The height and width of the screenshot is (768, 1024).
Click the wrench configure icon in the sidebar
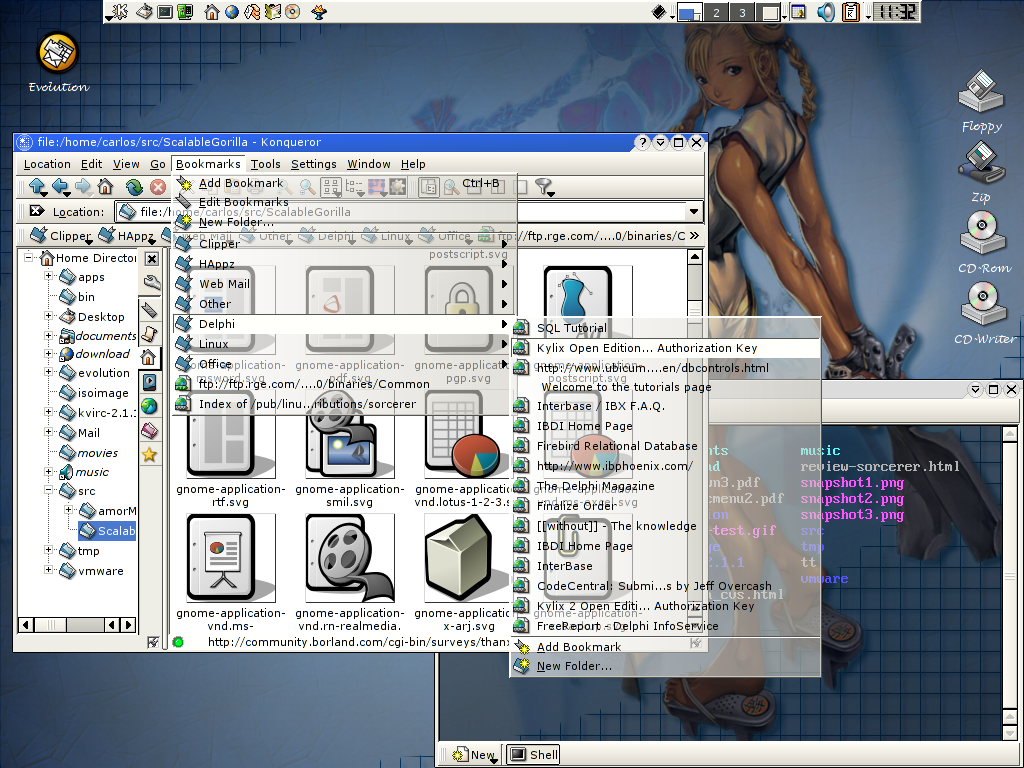point(152,283)
